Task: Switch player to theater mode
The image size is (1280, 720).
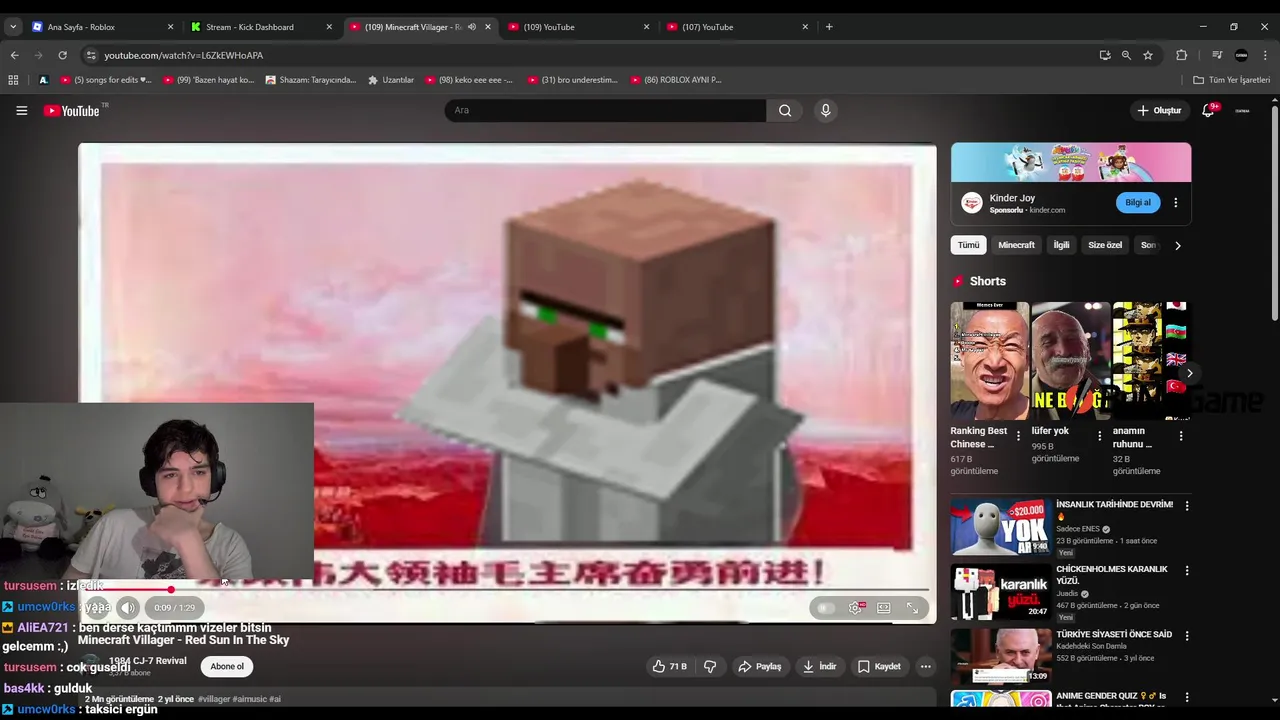Action: coord(884,608)
